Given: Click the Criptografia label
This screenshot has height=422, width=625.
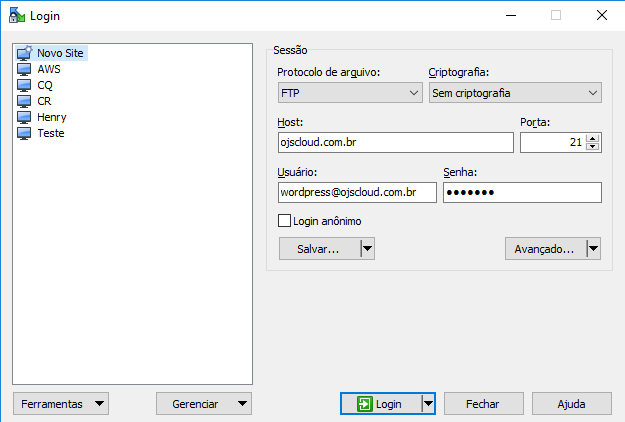Looking at the screenshot, I should pyautogui.click(x=458, y=72).
